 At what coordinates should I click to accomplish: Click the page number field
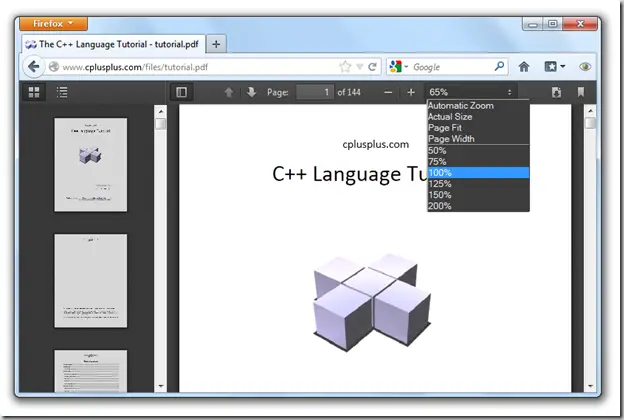tap(314, 92)
